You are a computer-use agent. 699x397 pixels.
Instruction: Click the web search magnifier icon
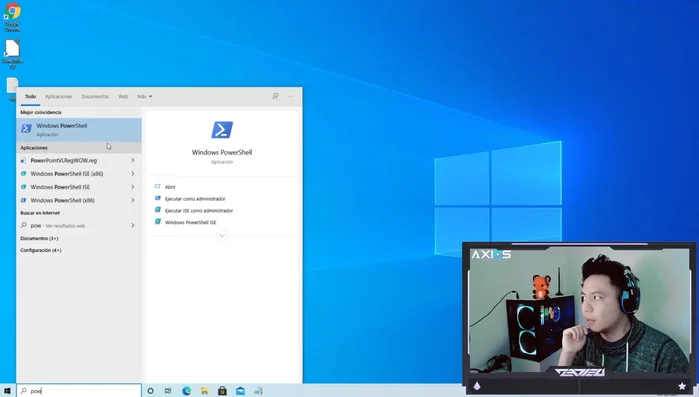click(24, 225)
